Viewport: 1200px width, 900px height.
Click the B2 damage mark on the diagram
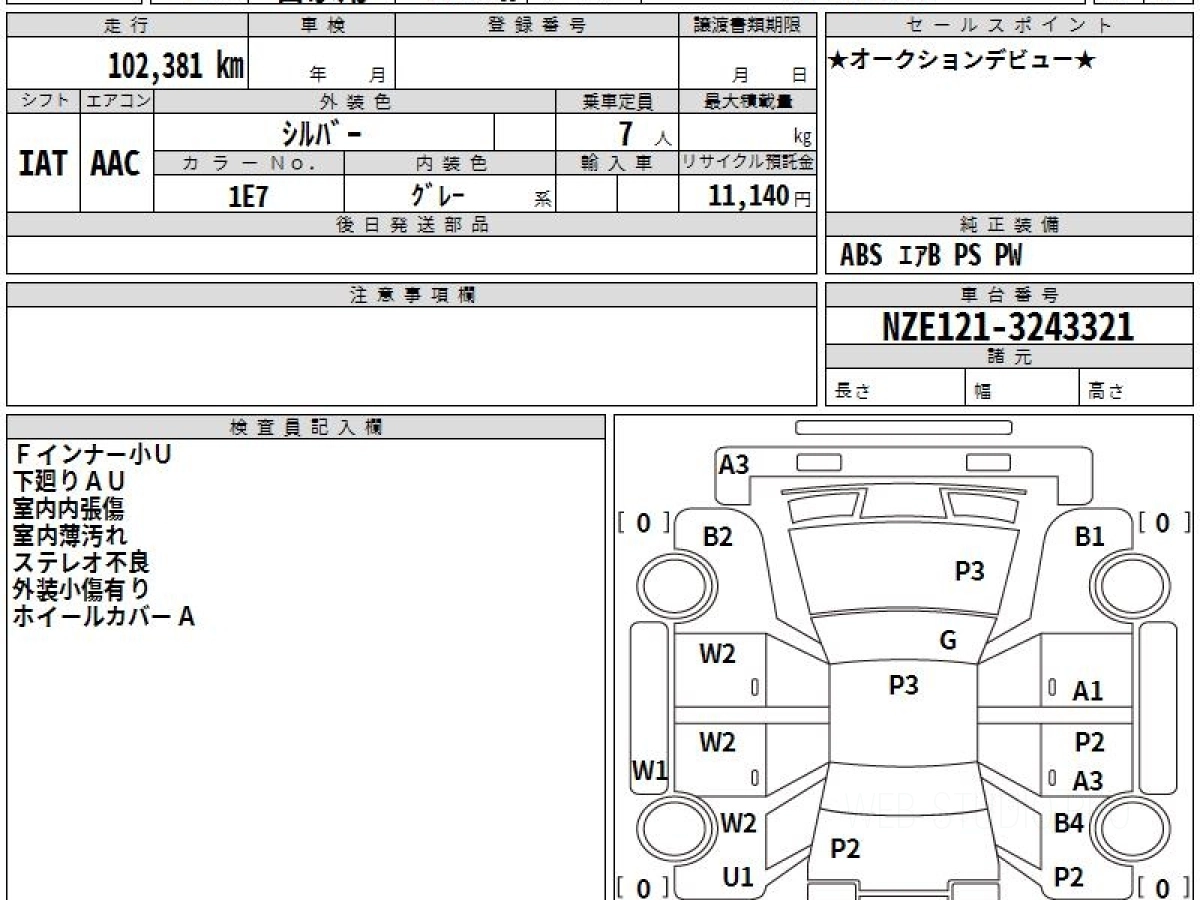(x=718, y=537)
